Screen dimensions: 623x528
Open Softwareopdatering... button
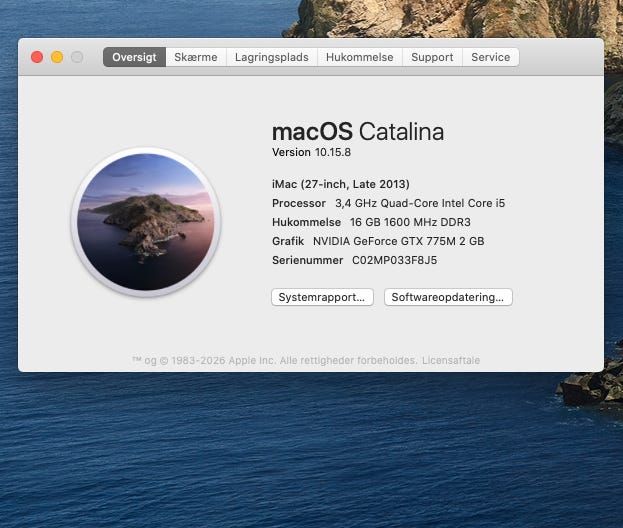[448, 297]
